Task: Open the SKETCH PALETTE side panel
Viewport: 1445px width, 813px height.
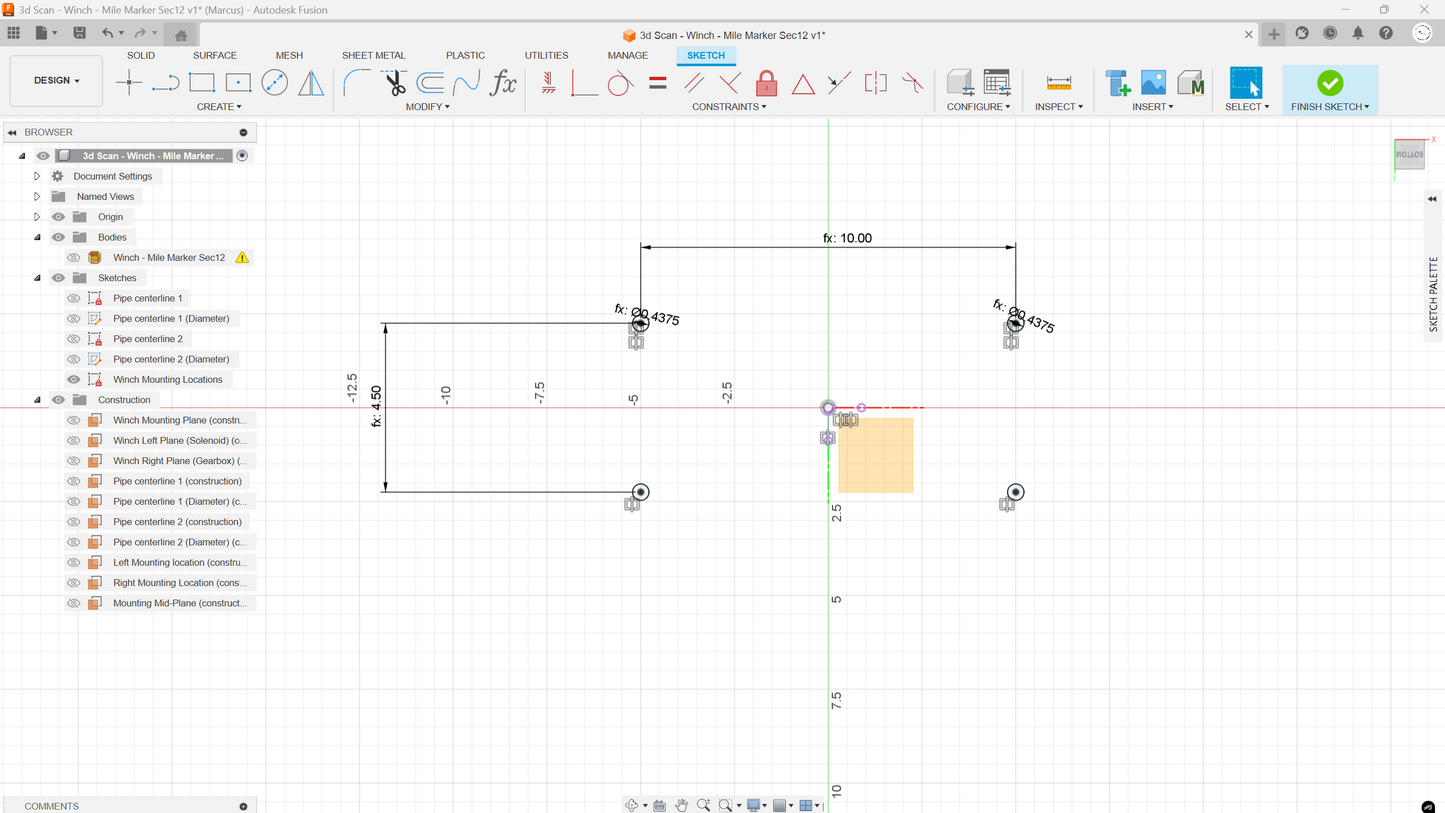Action: click(x=1433, y=293)
